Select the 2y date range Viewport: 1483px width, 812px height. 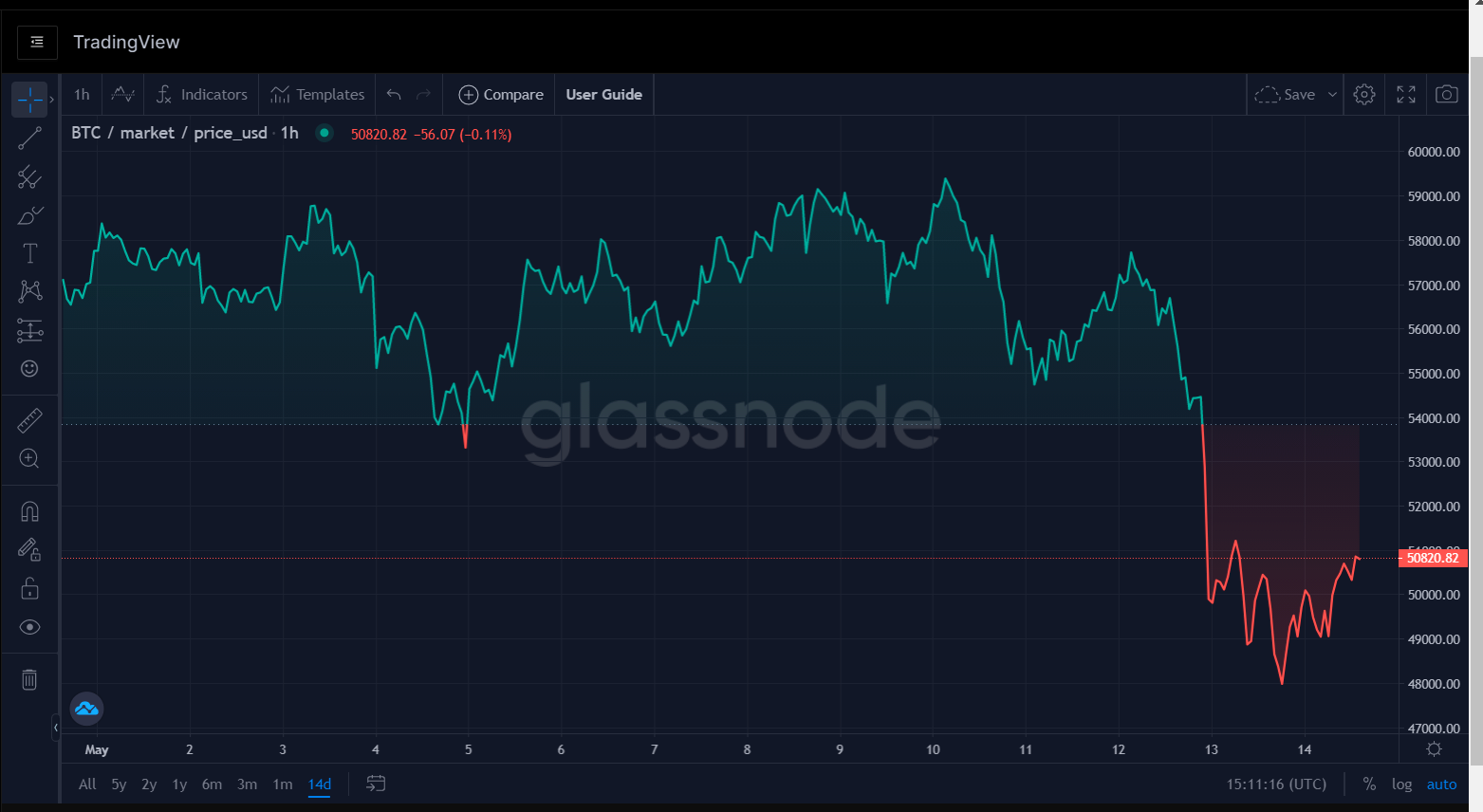[149, 784]
